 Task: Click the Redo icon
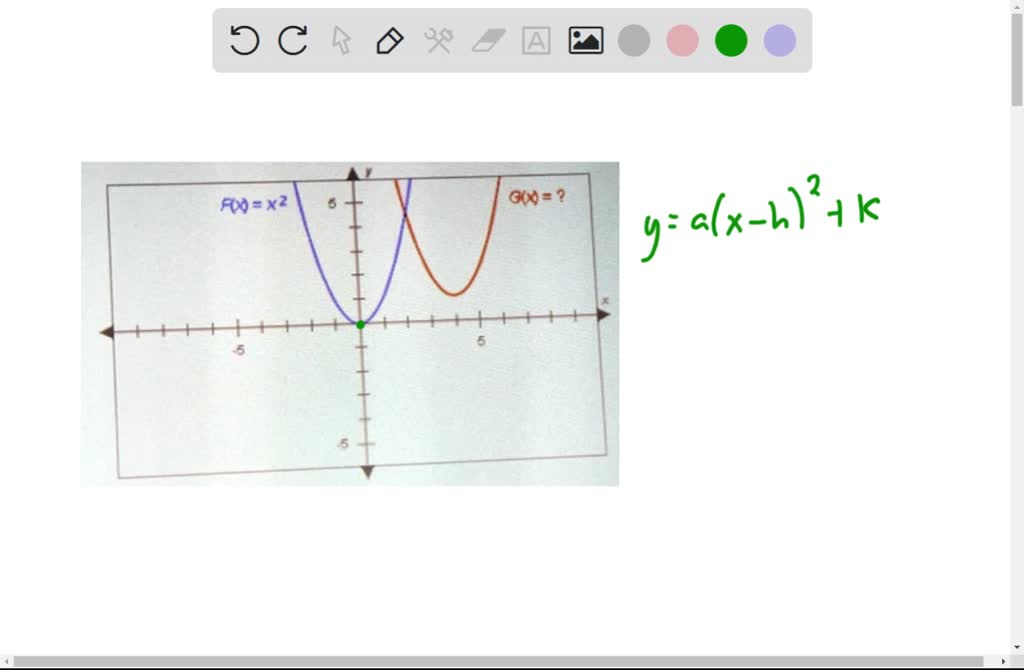[291, 40]
